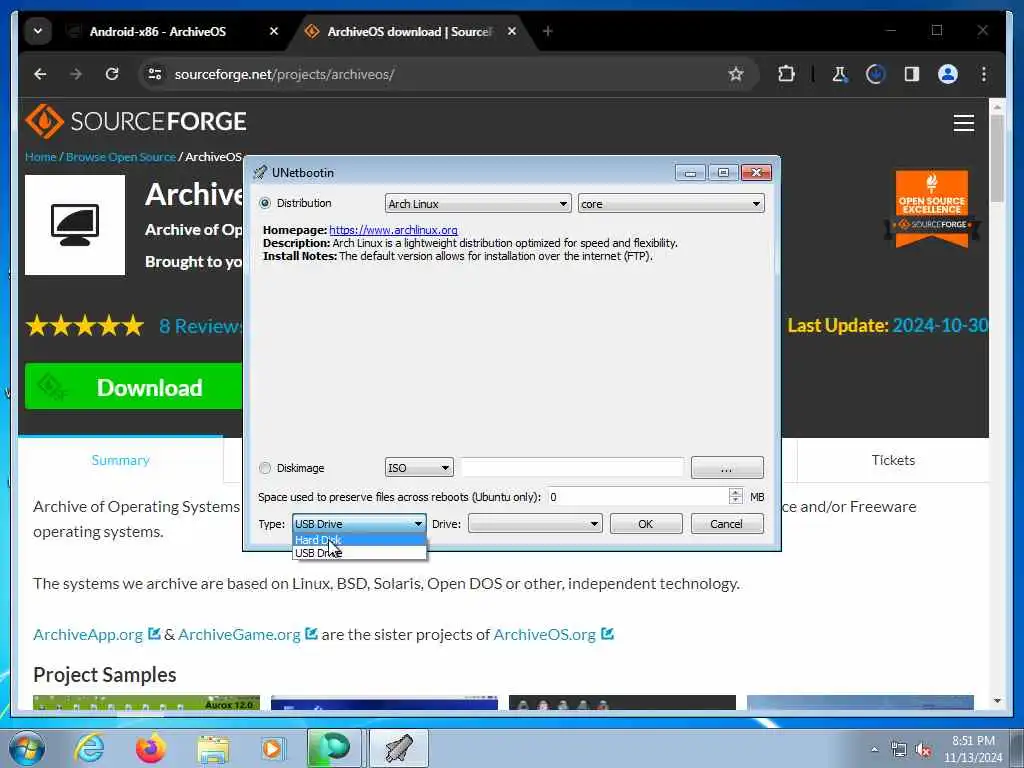Open the Arch Linux distribution dropdown
The width and height of the screenshot is (1024, 768).
coord(478,204)
